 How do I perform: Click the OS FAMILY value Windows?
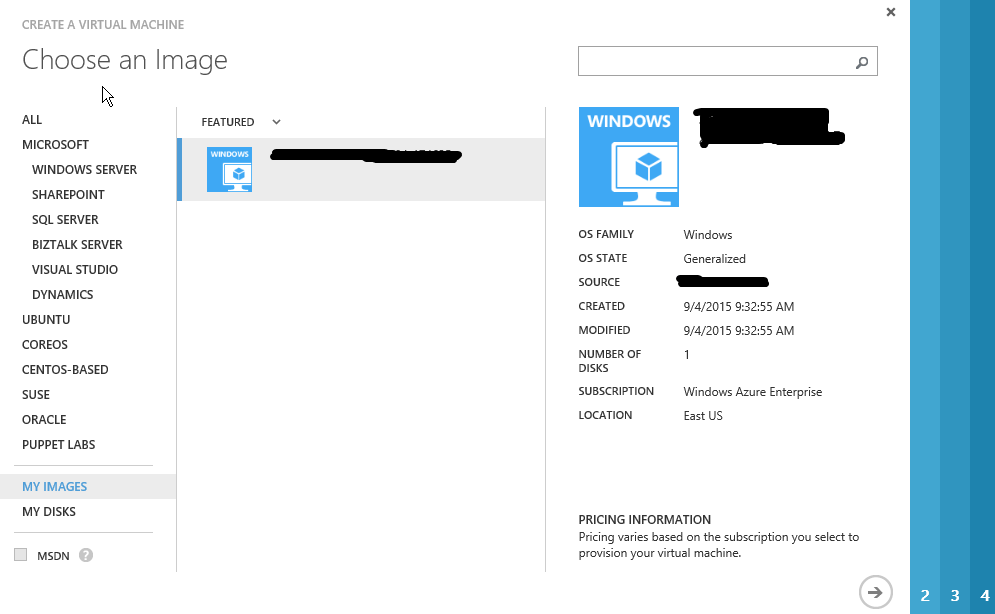tap(708, 235)
